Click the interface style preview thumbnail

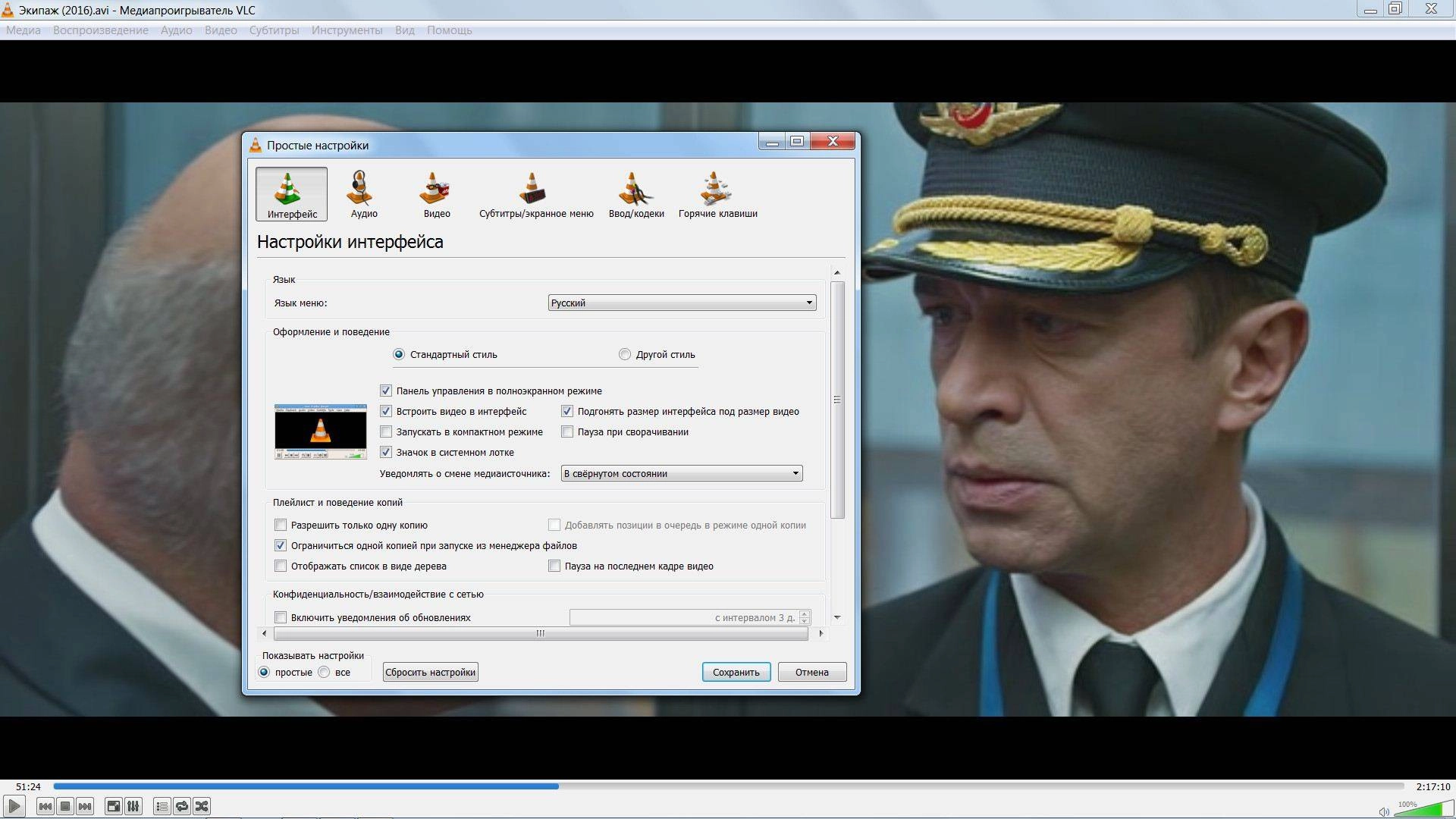320,431
